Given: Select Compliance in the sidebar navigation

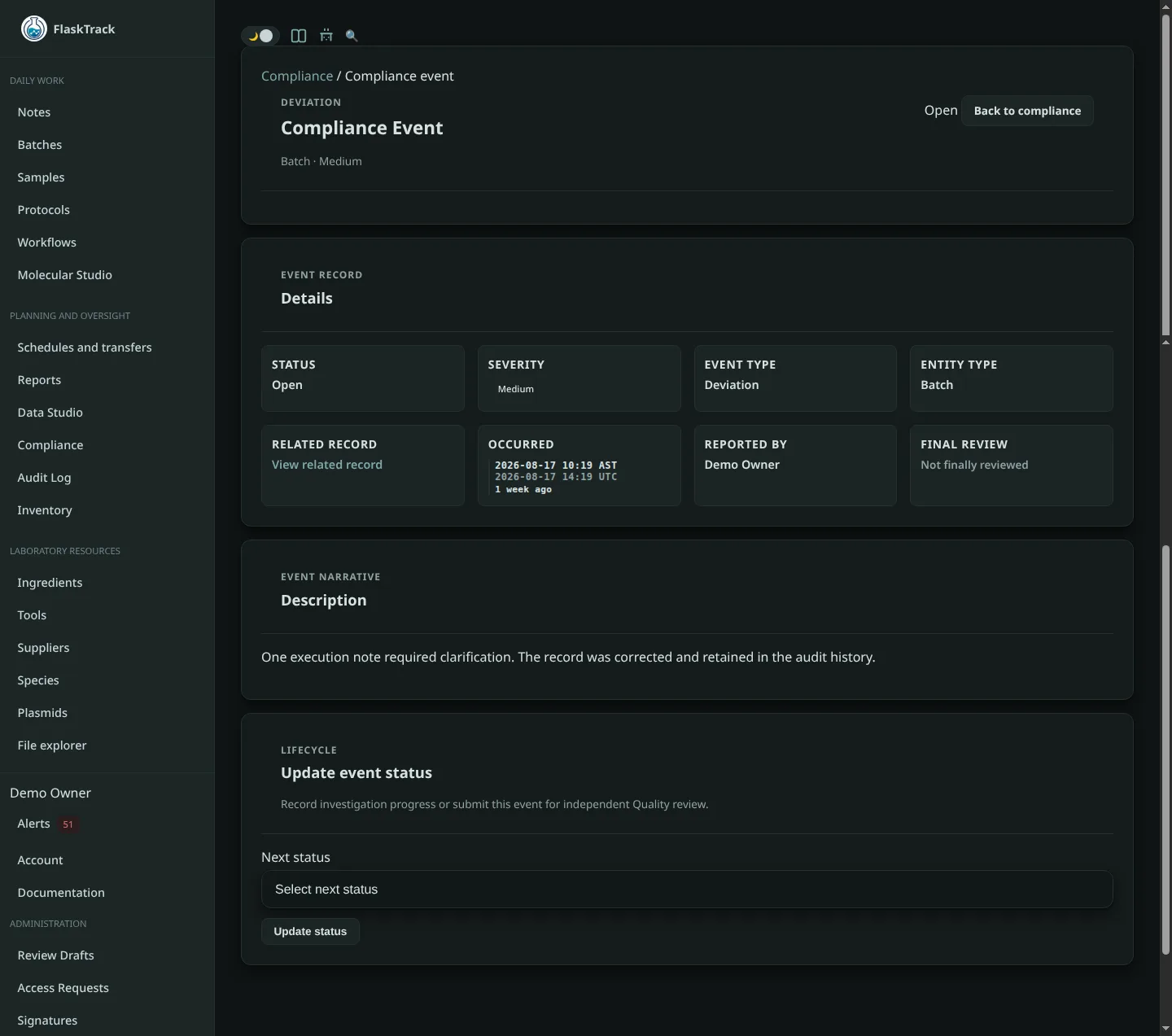Looking at the screenshot, I should pyautogui.click(x=50, y=445).
